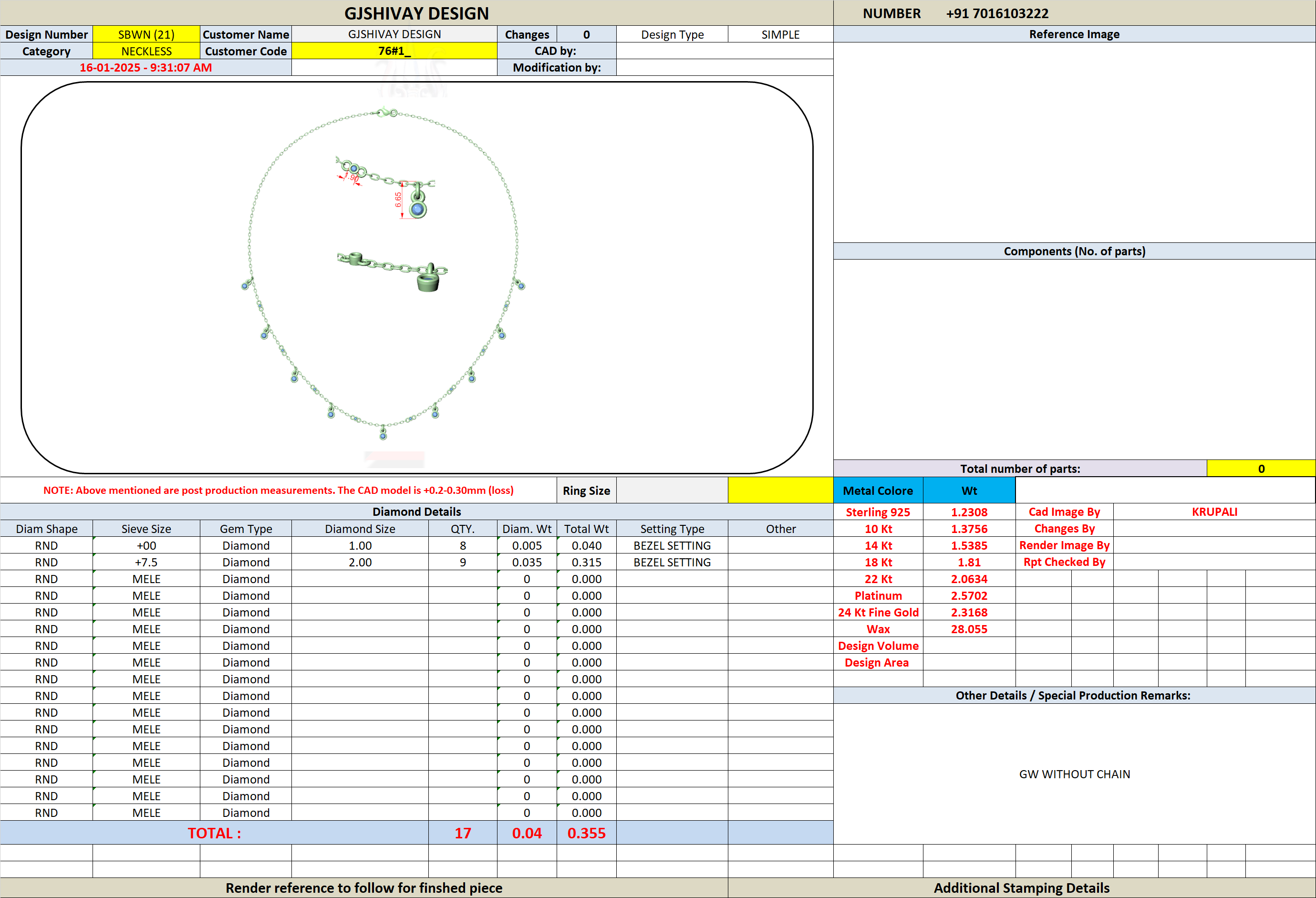1316x898 pixels.
Task: Click the necklace render image
Action: 383,274
